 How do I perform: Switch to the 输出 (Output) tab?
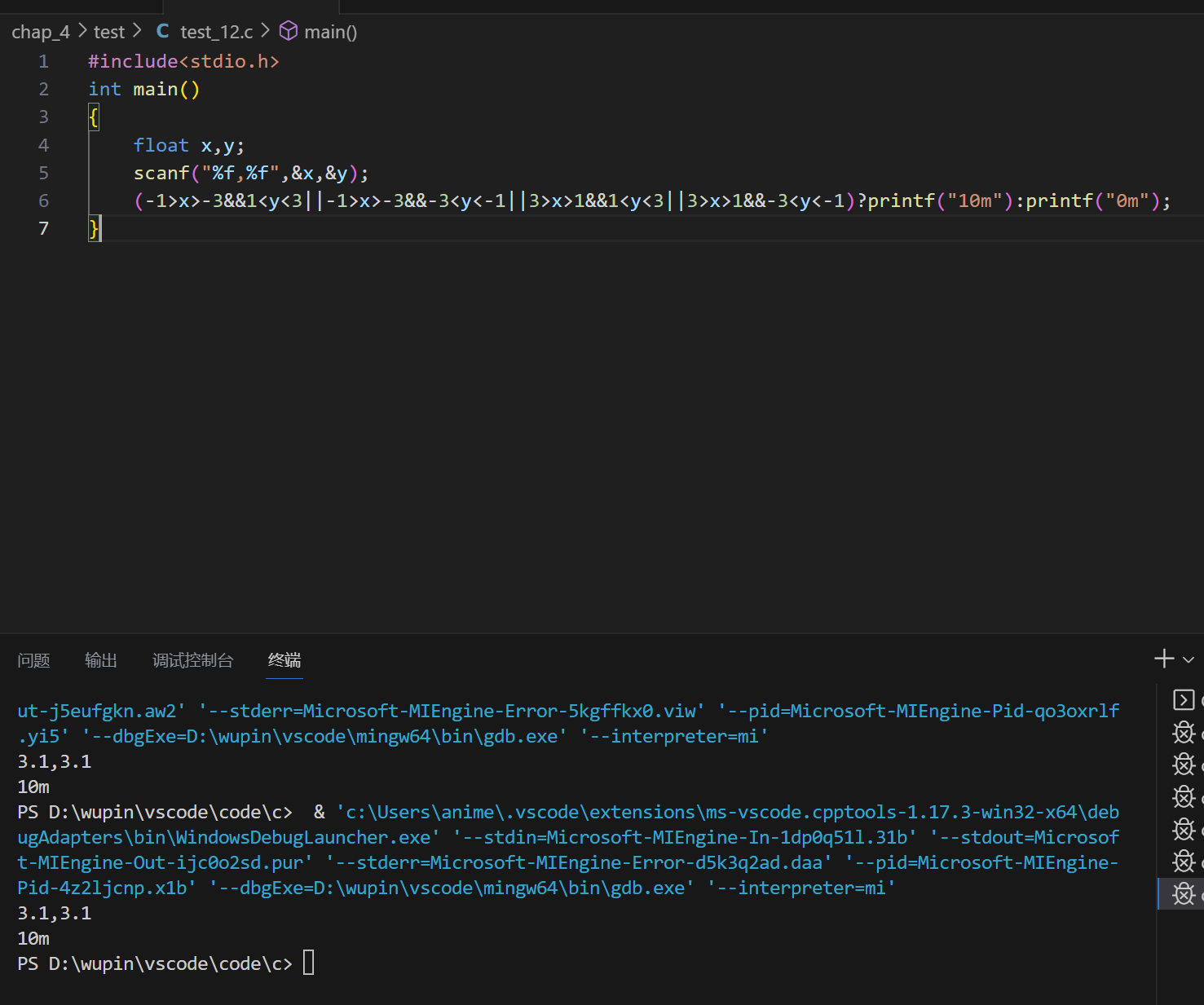click(101, 660)
